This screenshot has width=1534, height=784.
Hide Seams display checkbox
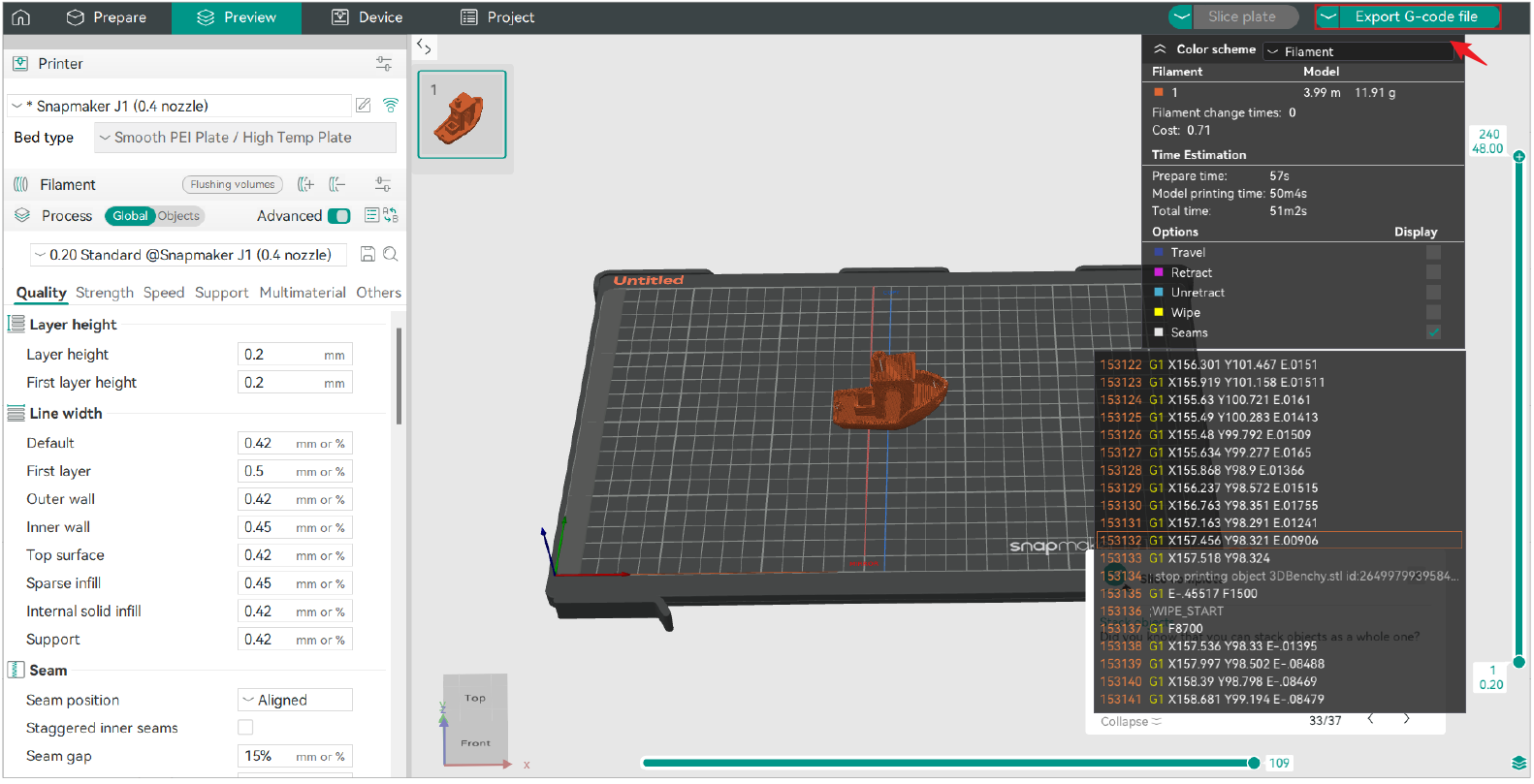tap(1433, 332)
